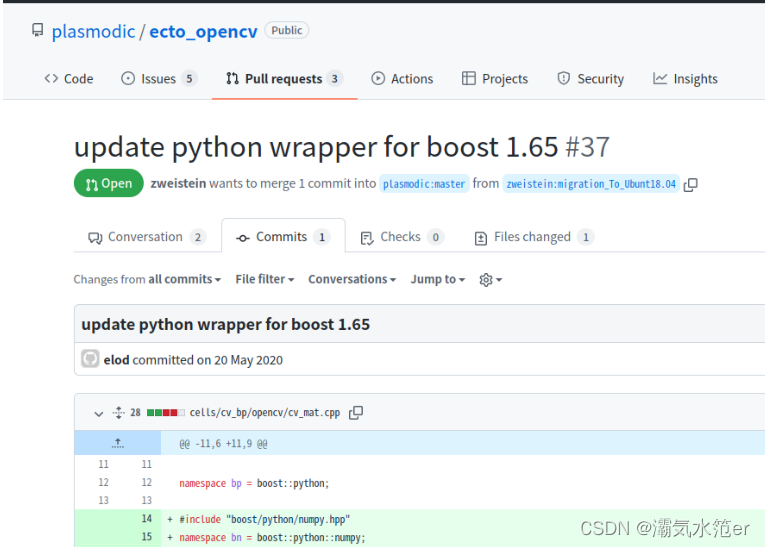This screenshot has height=547, width=765.
Task: Select new line number 14
Action: pos(147,518)
